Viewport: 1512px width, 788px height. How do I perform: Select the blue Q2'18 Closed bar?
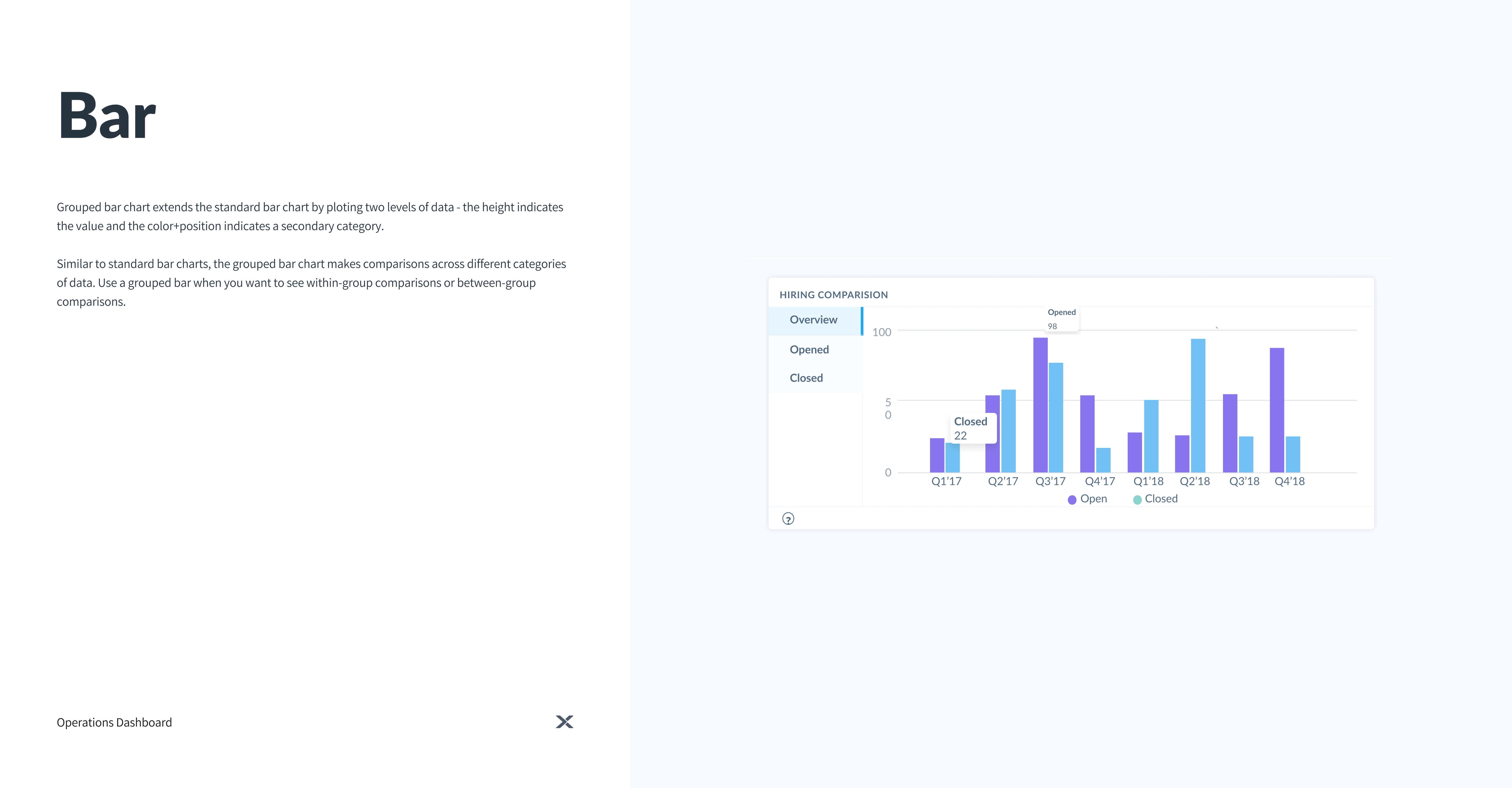click(x=1198, y=405)
